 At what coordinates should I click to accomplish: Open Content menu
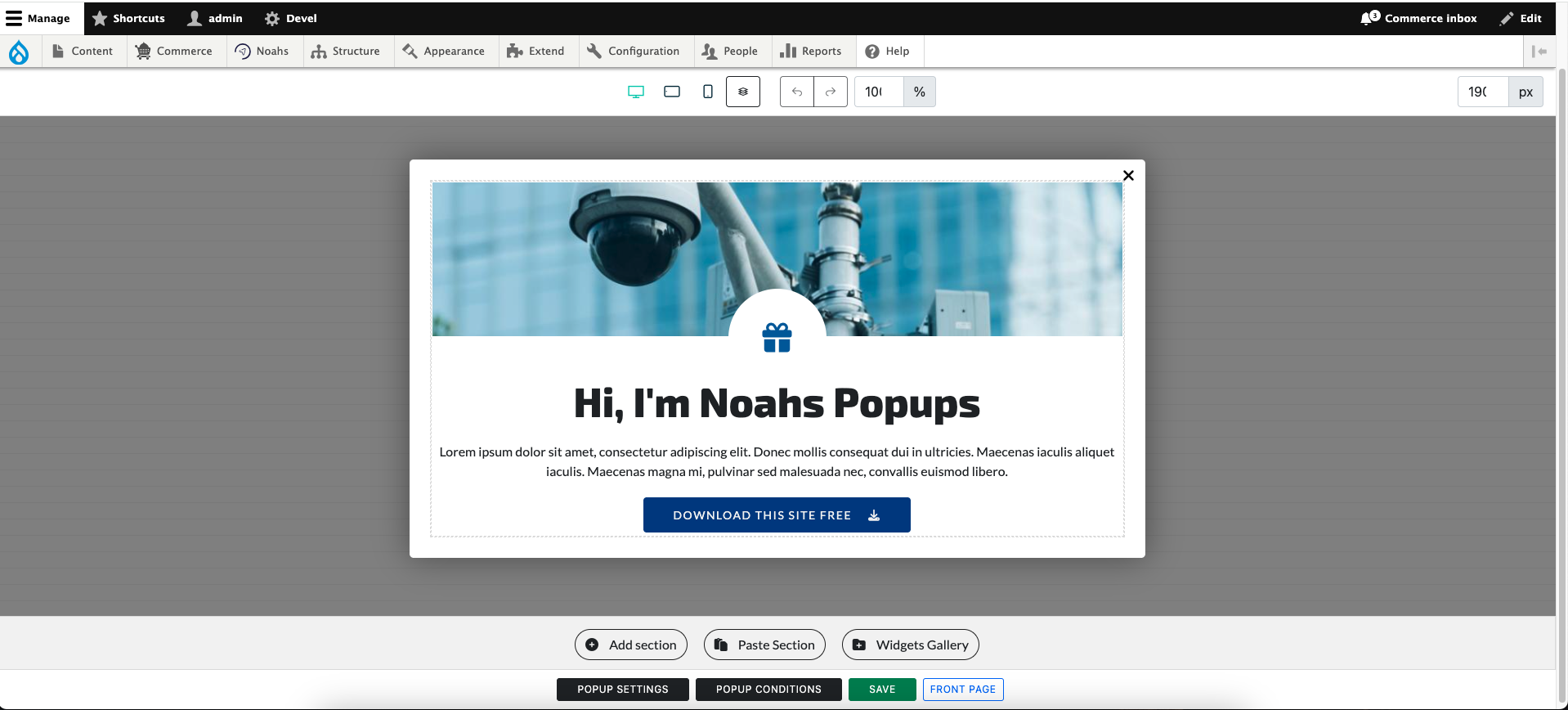(83, 51)
